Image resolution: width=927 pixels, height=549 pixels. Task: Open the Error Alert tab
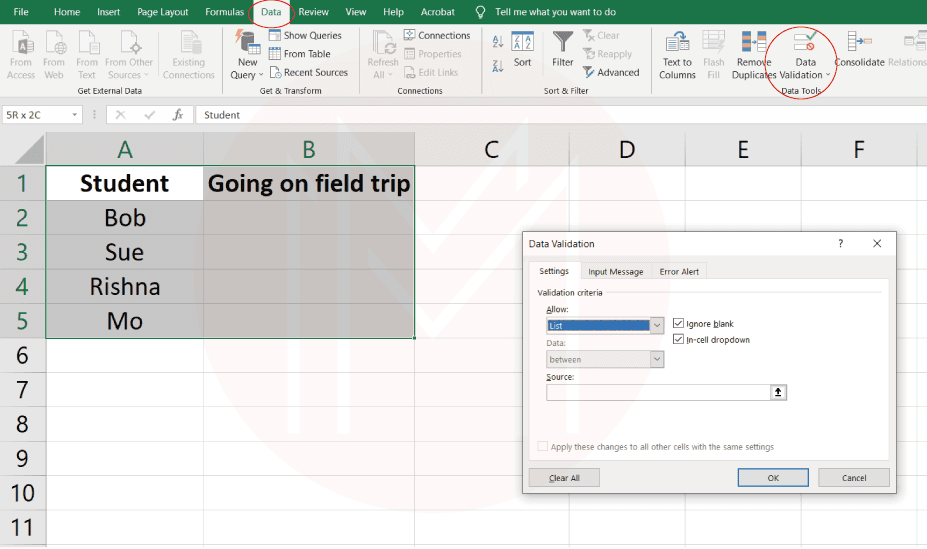point(679,271)
